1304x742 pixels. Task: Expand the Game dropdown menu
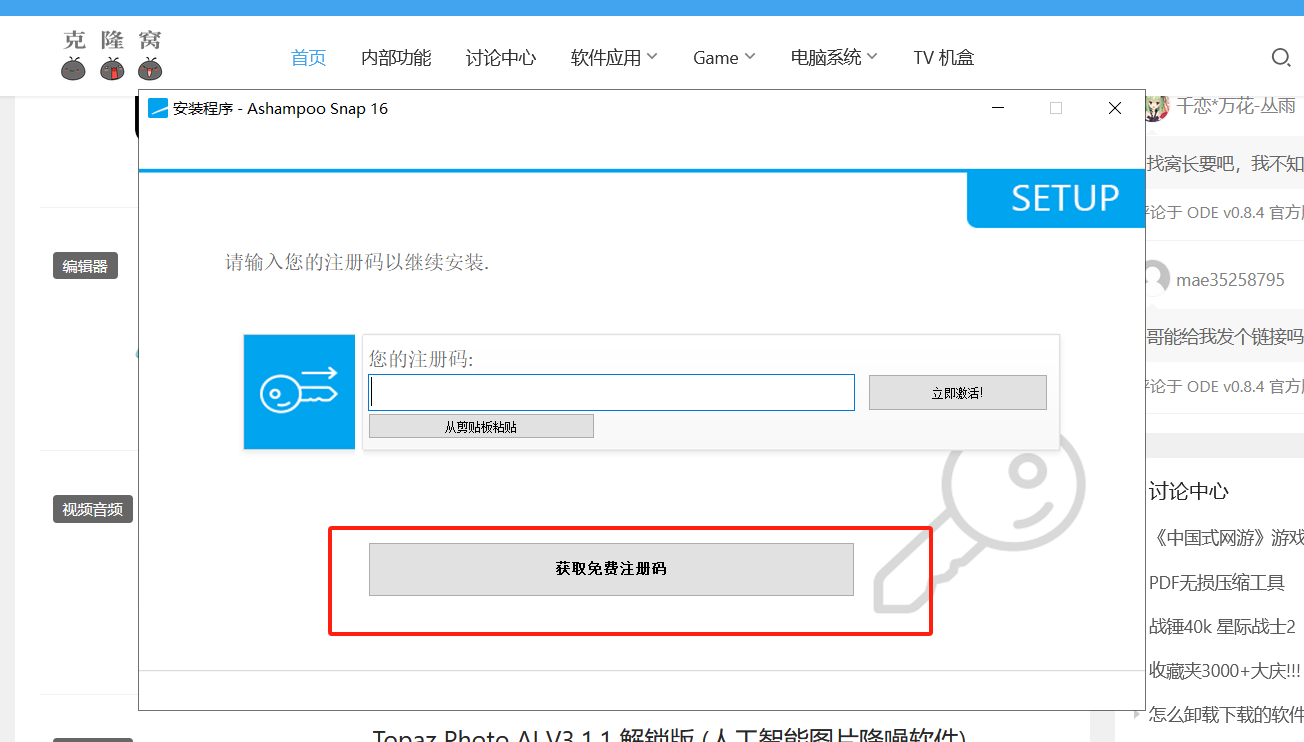724,58
